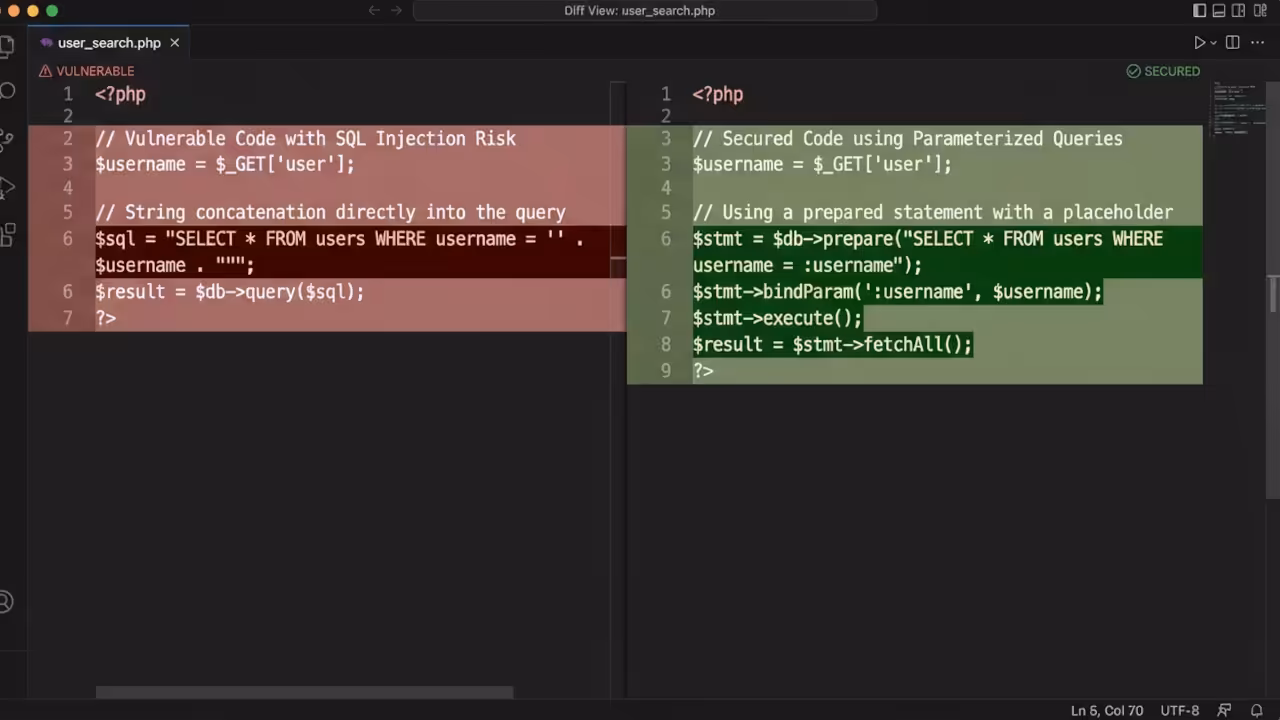
Task: Click the Diff View command center search box
Action: pyautogui.click(x=645, y=11)
